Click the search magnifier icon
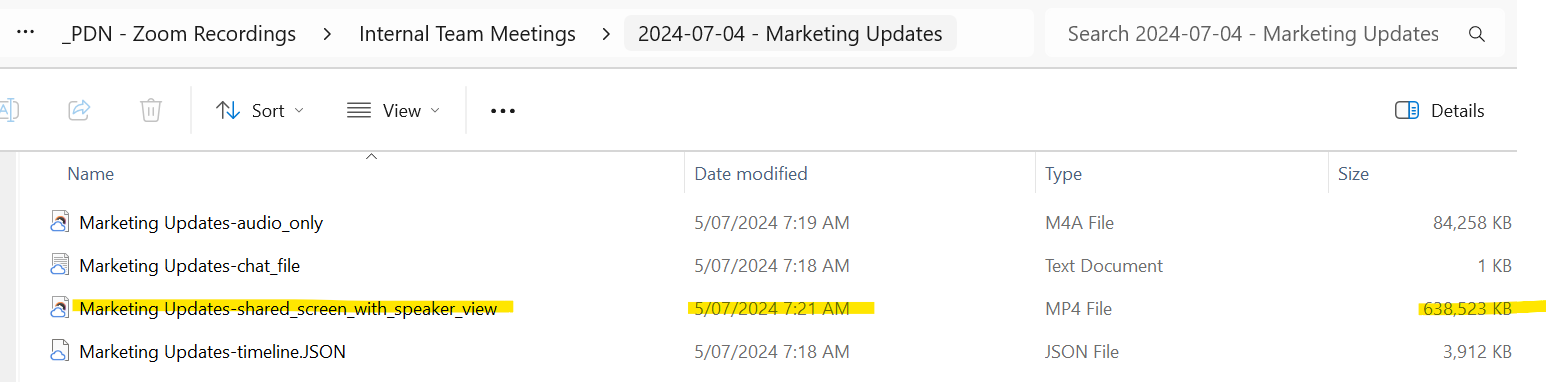 (x=1477, y=34)
